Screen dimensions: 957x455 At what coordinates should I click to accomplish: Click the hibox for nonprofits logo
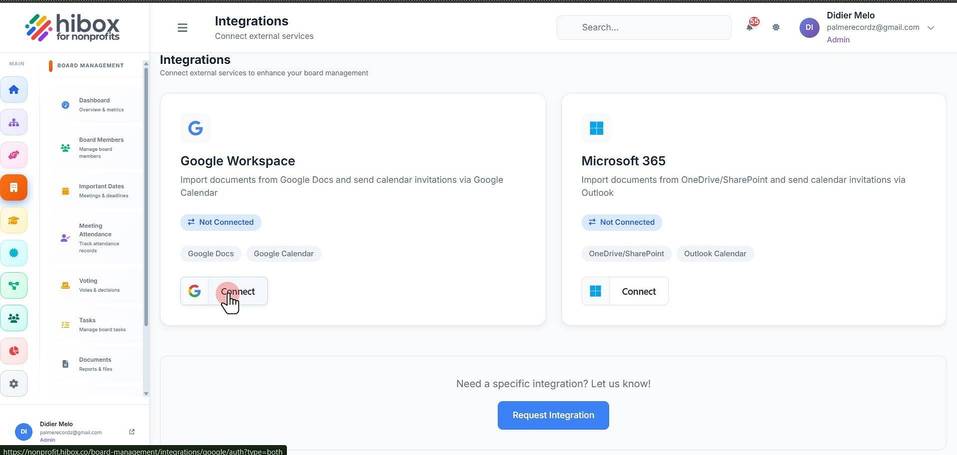[73, 27]
